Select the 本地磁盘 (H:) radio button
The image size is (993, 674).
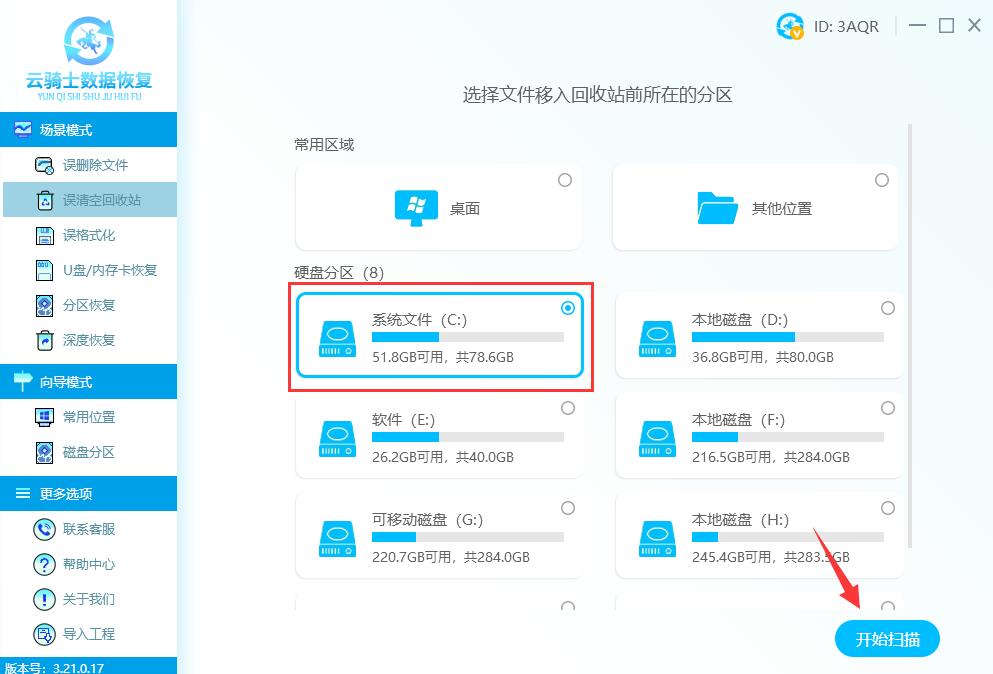point(888,508)
